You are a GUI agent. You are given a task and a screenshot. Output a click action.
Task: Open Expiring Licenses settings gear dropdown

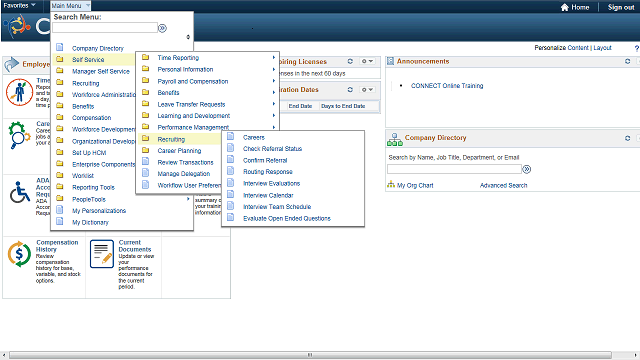tap(367, 61)
